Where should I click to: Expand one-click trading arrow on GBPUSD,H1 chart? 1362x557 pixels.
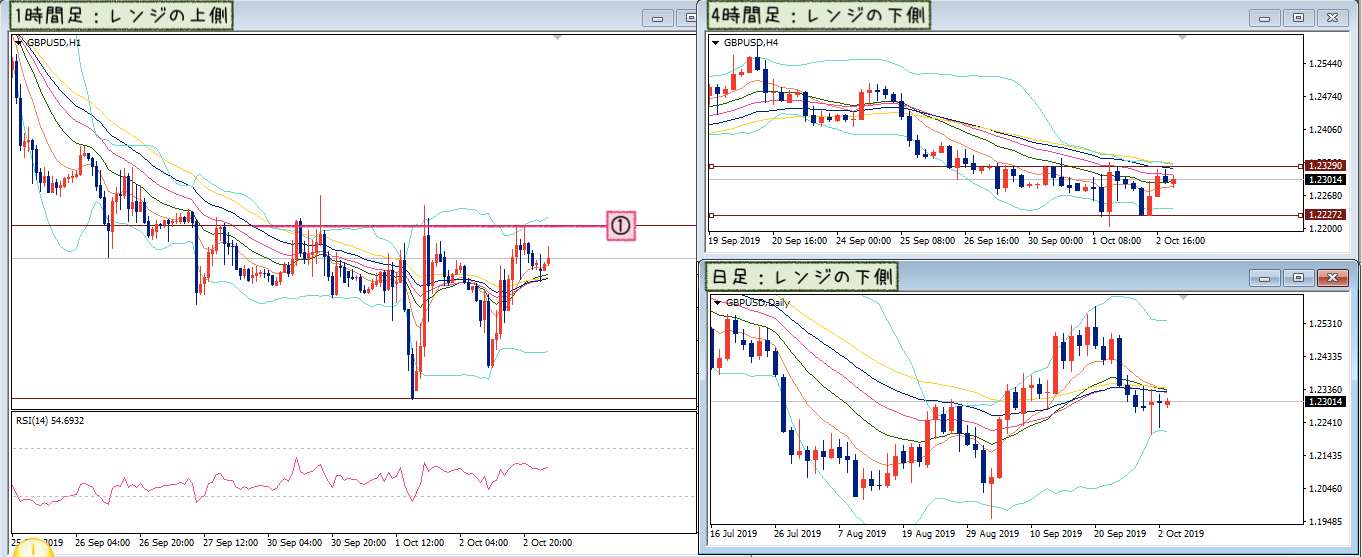[19, 41]
